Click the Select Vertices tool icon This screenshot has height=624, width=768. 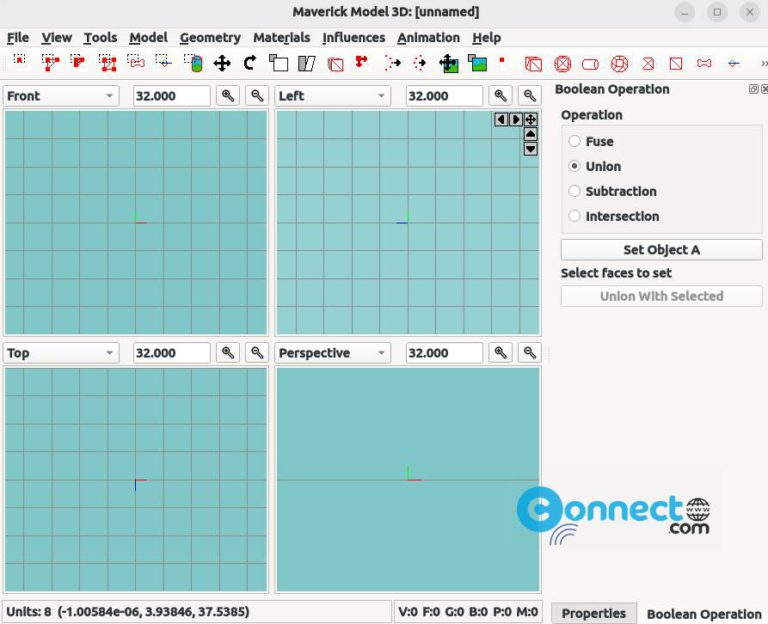(x=19, y=62)
